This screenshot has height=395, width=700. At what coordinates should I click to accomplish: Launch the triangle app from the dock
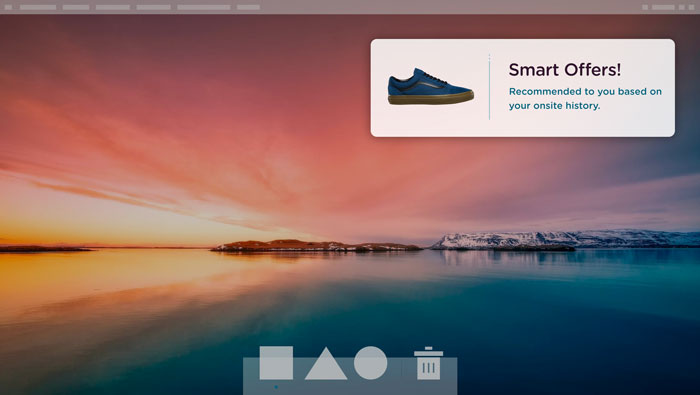pyautogui.click(x=326, y=364)
